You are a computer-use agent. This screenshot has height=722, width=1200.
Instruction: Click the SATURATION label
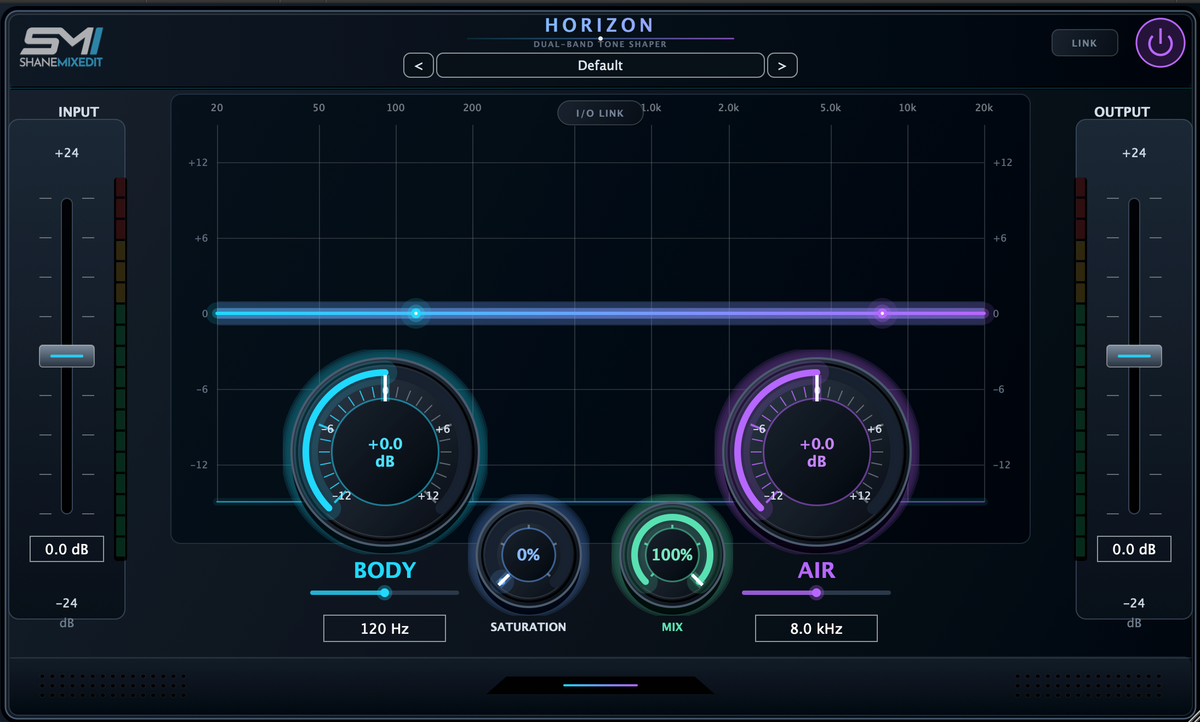[528, 627]
